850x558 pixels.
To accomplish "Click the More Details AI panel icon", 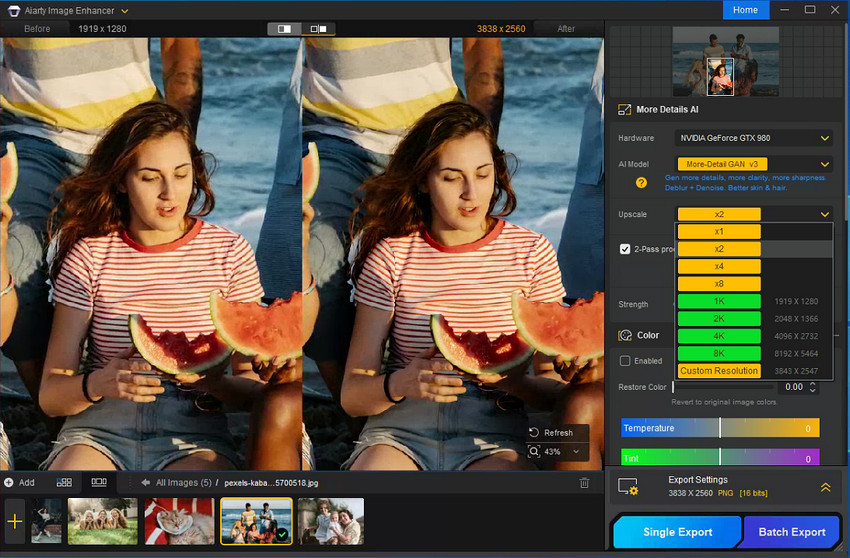I will pyautogui.click(x=624, y=110).
